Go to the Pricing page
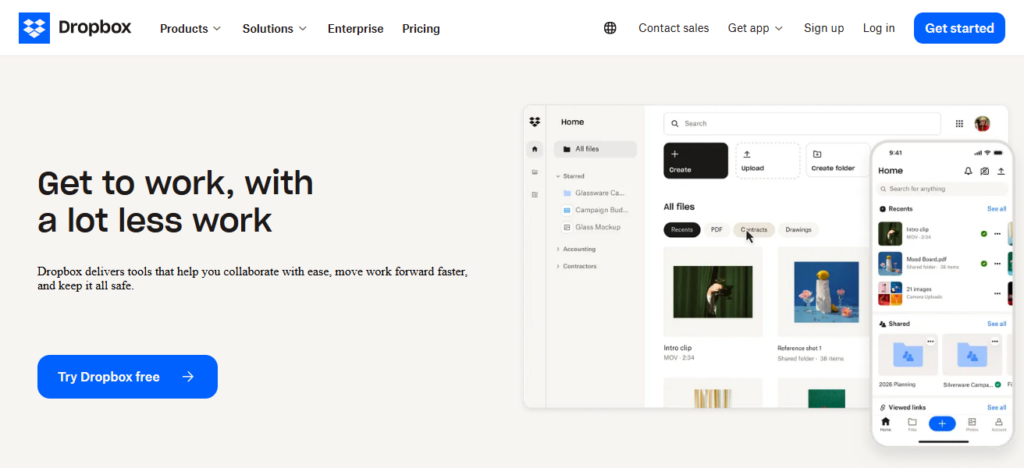 click(421, 29)
